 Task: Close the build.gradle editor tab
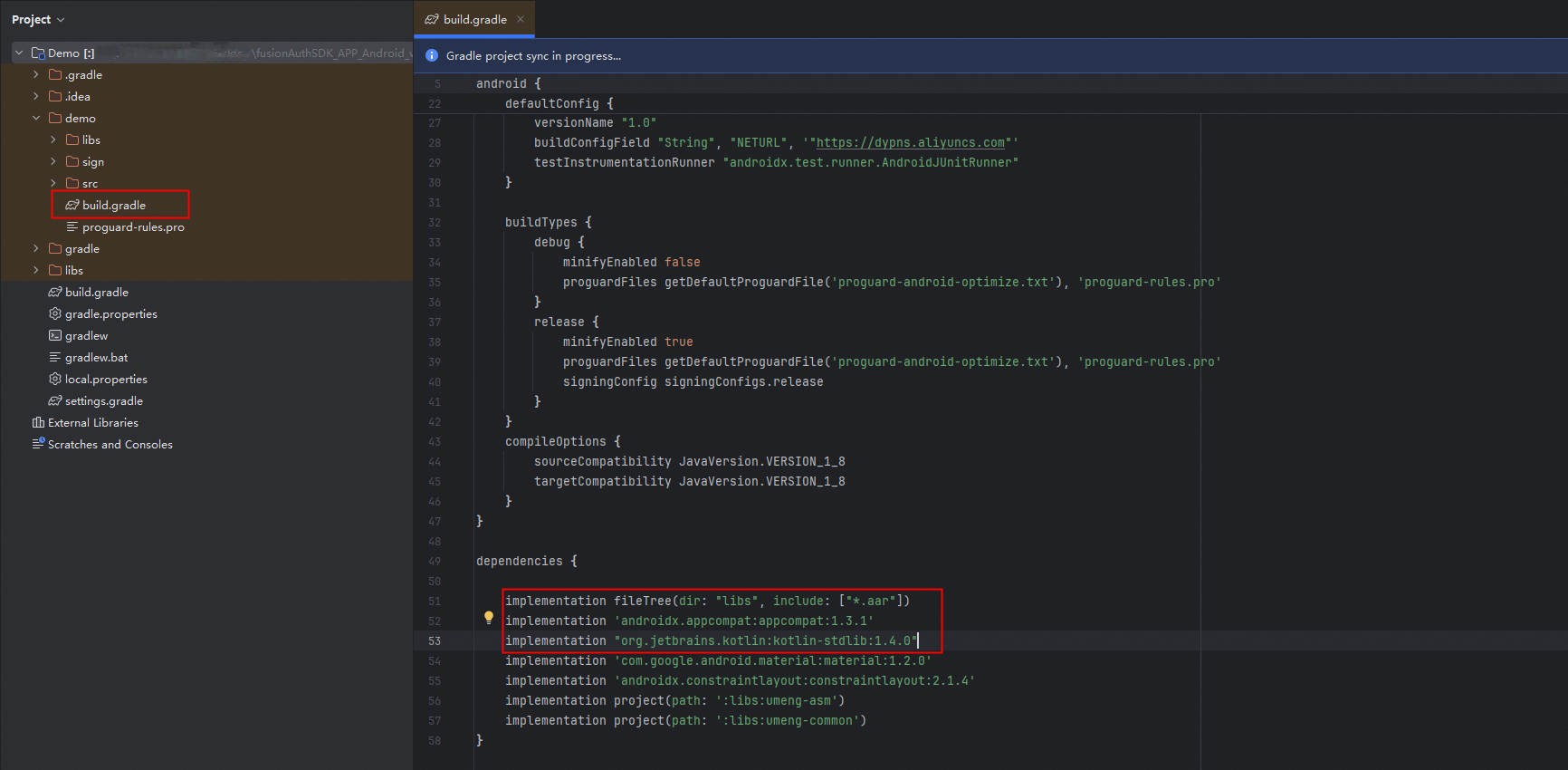(x=521, y=19)
